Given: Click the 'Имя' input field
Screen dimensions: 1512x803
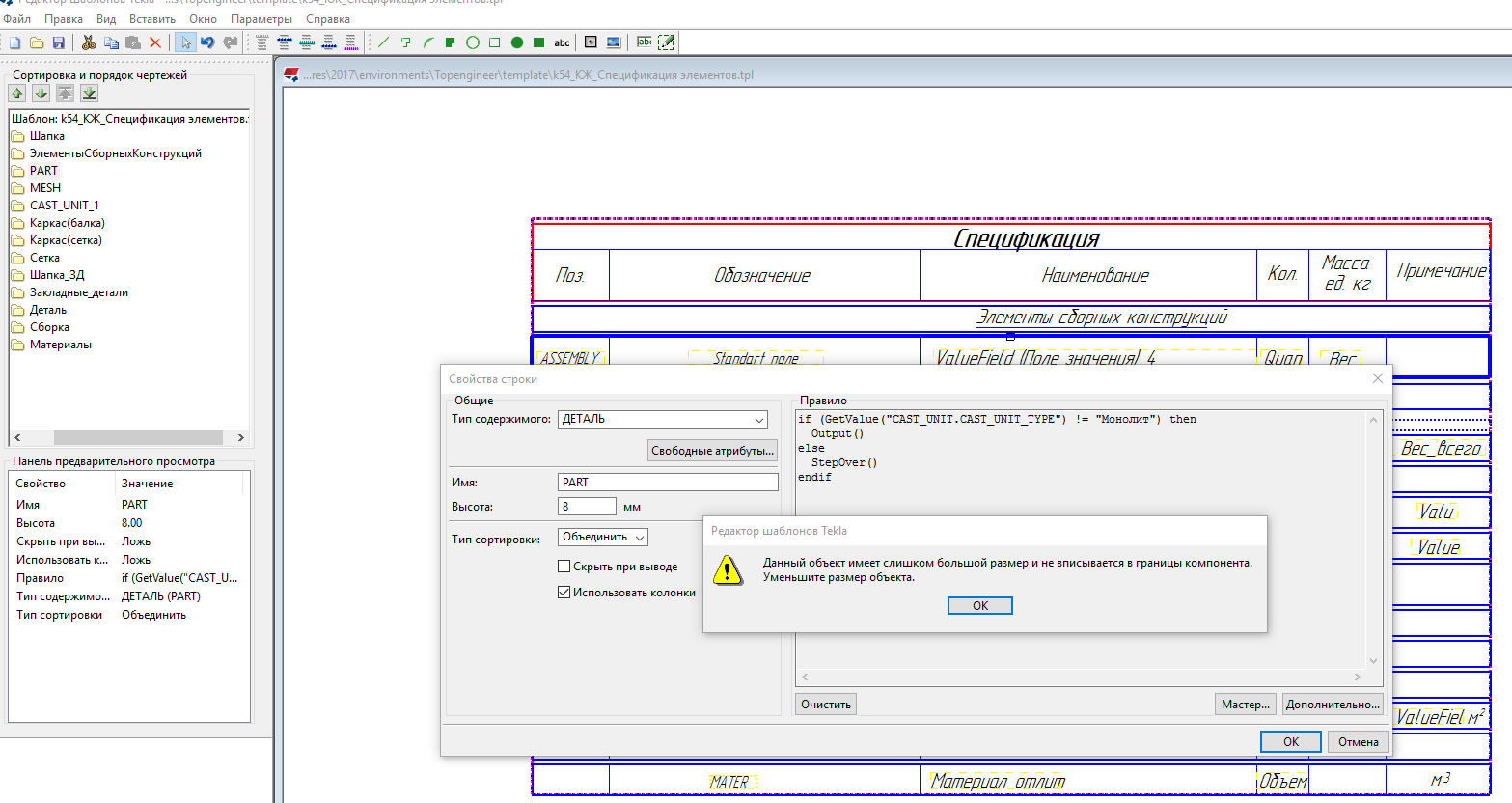Looking at the screenshot, I should tap(668, 483).
